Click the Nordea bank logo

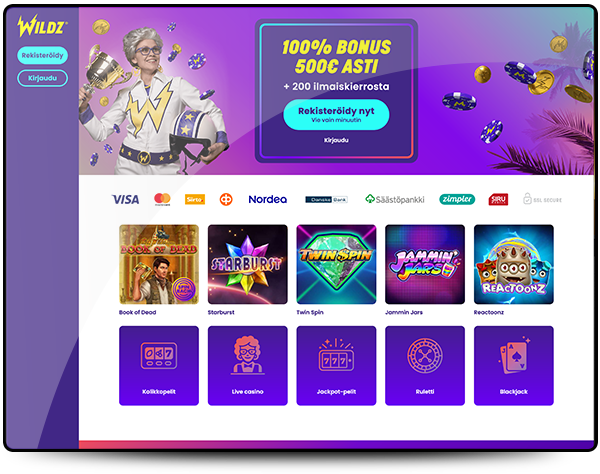point(267,199)
